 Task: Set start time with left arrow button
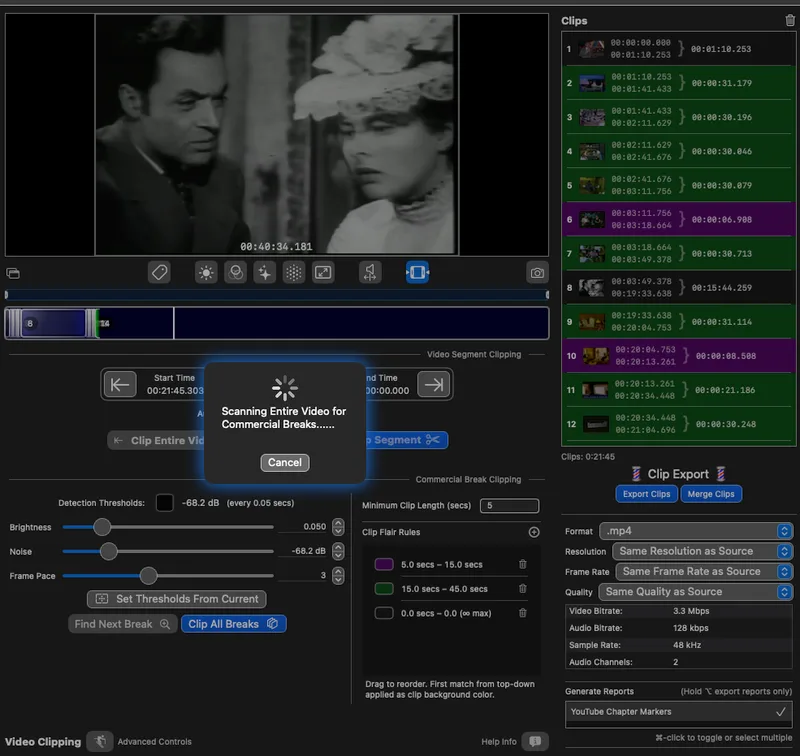click(120, 384)
